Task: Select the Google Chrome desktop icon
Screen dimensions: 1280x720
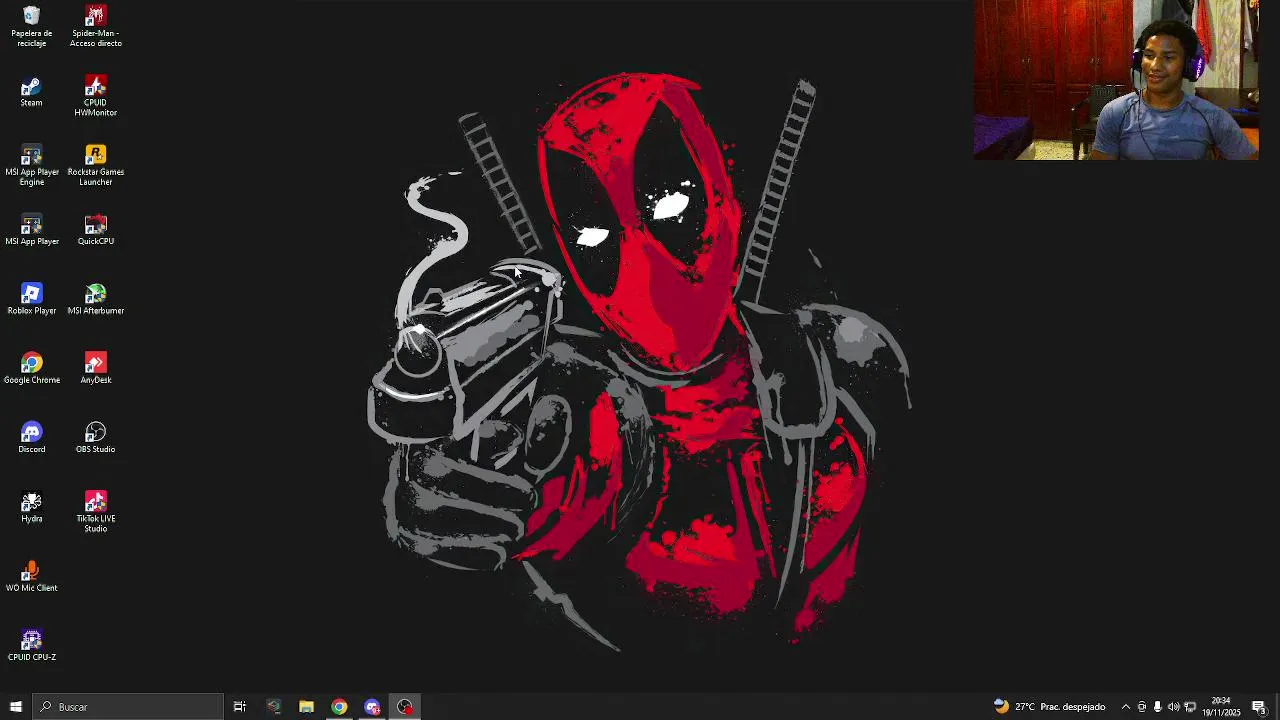Action: [31, 368]
